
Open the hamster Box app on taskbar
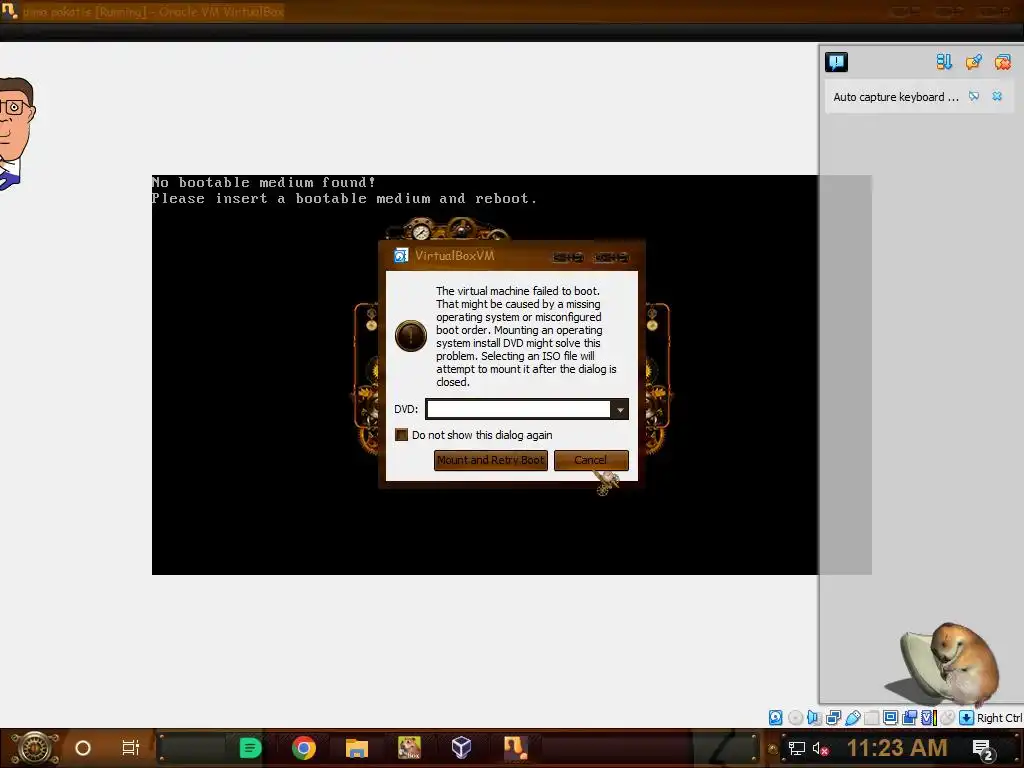[409, 748]
